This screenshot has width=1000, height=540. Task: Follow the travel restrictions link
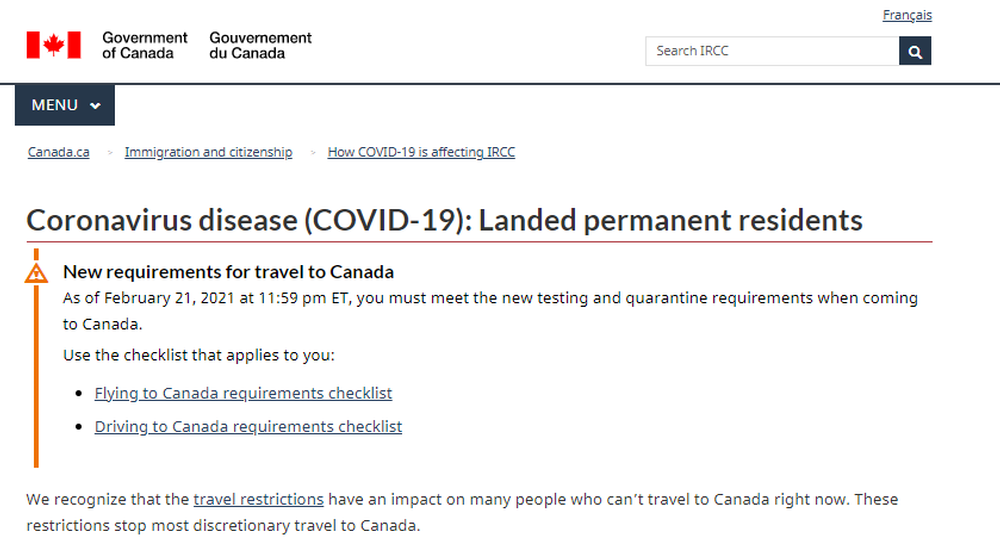258,499
